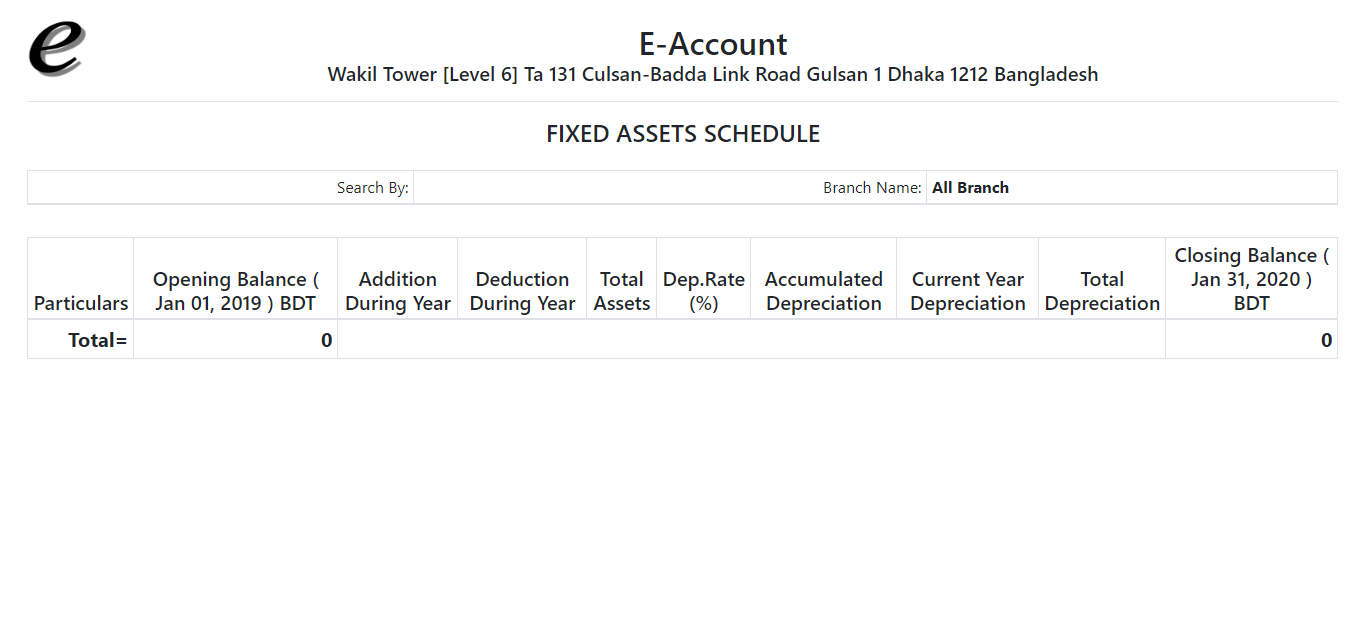This screenshot has width=1365, height=623.
Task: Click the E-Account logo icon
Action: [56, 49]
